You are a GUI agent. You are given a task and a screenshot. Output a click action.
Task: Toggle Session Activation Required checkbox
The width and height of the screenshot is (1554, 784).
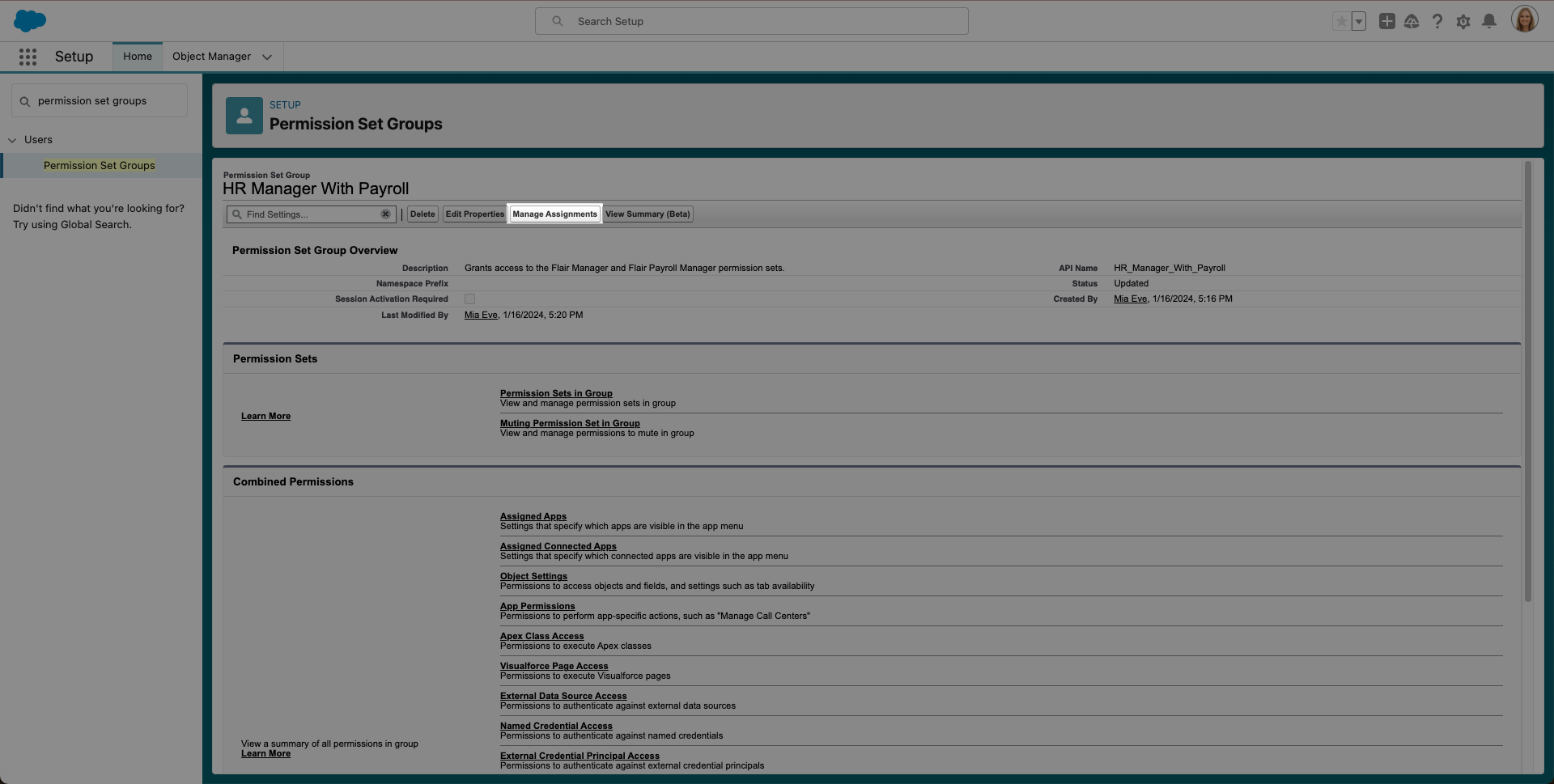click(x=469, y=299)
